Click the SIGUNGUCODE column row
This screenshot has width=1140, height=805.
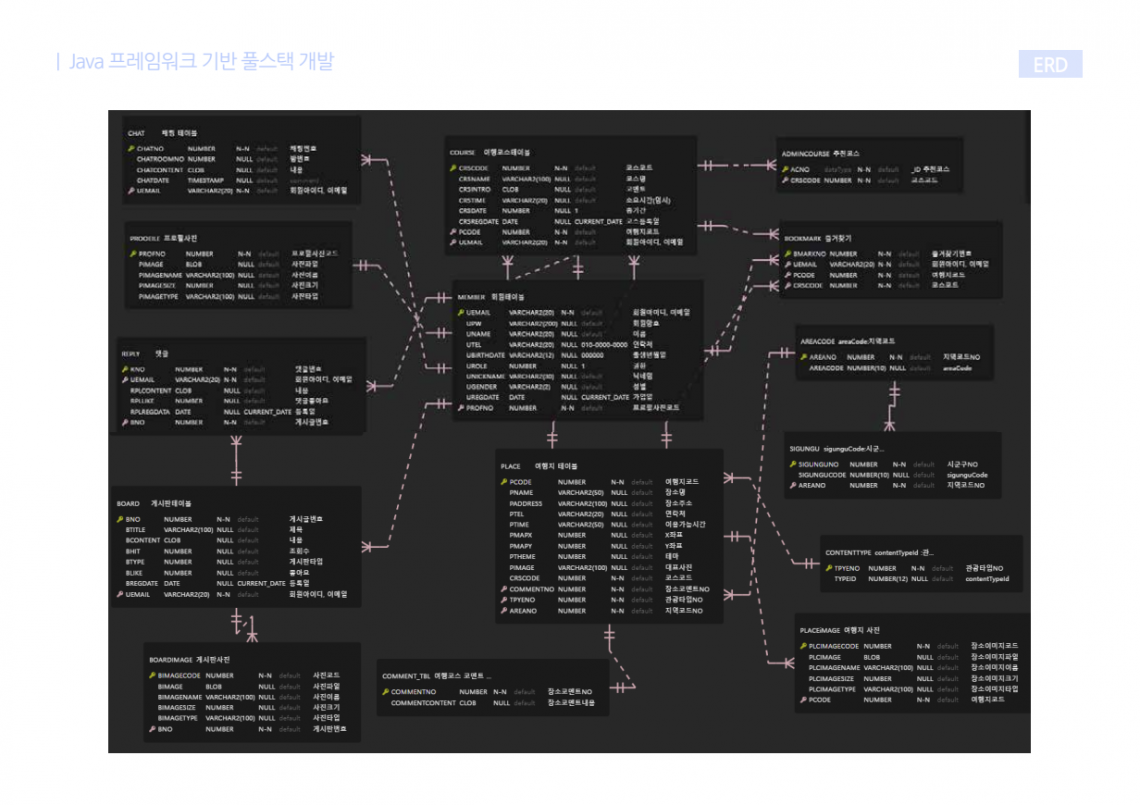coord(891,475)
